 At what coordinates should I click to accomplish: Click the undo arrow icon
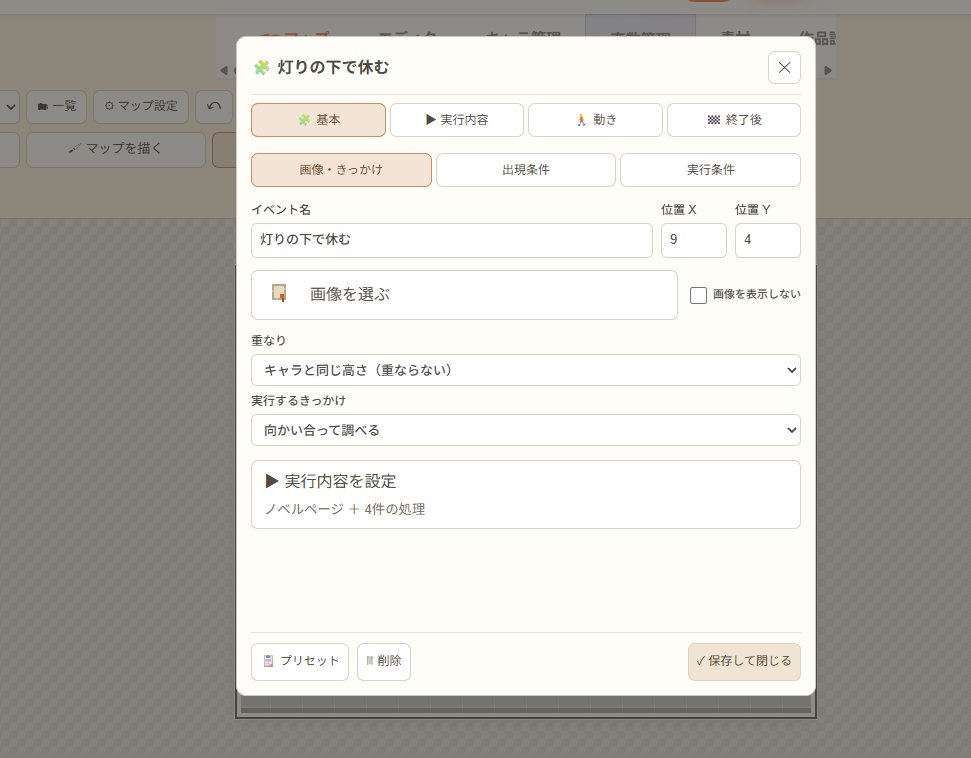point(214,107)
